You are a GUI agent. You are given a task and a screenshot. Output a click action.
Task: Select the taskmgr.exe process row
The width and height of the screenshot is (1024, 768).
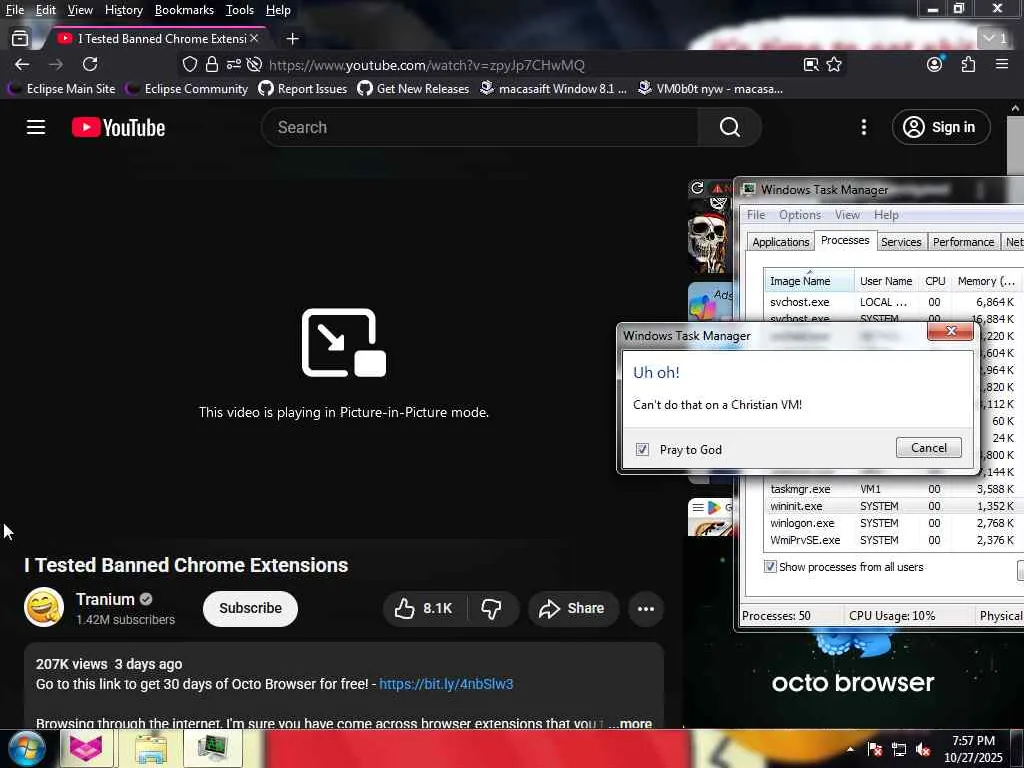tap(892, 489)
